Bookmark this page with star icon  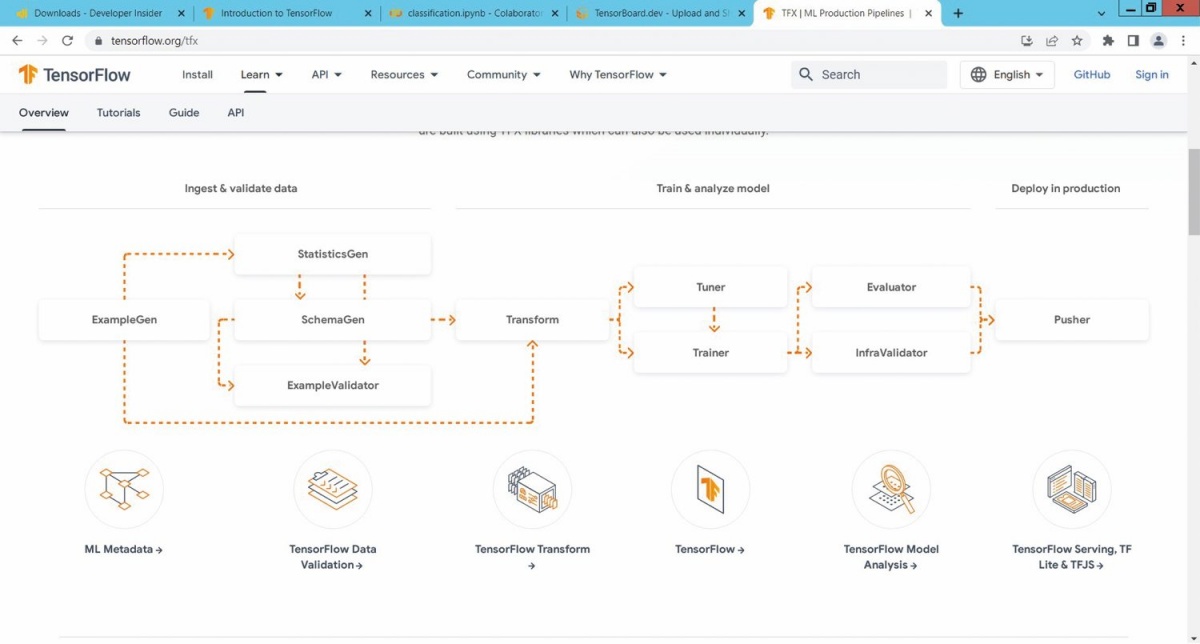(1077, 41)
